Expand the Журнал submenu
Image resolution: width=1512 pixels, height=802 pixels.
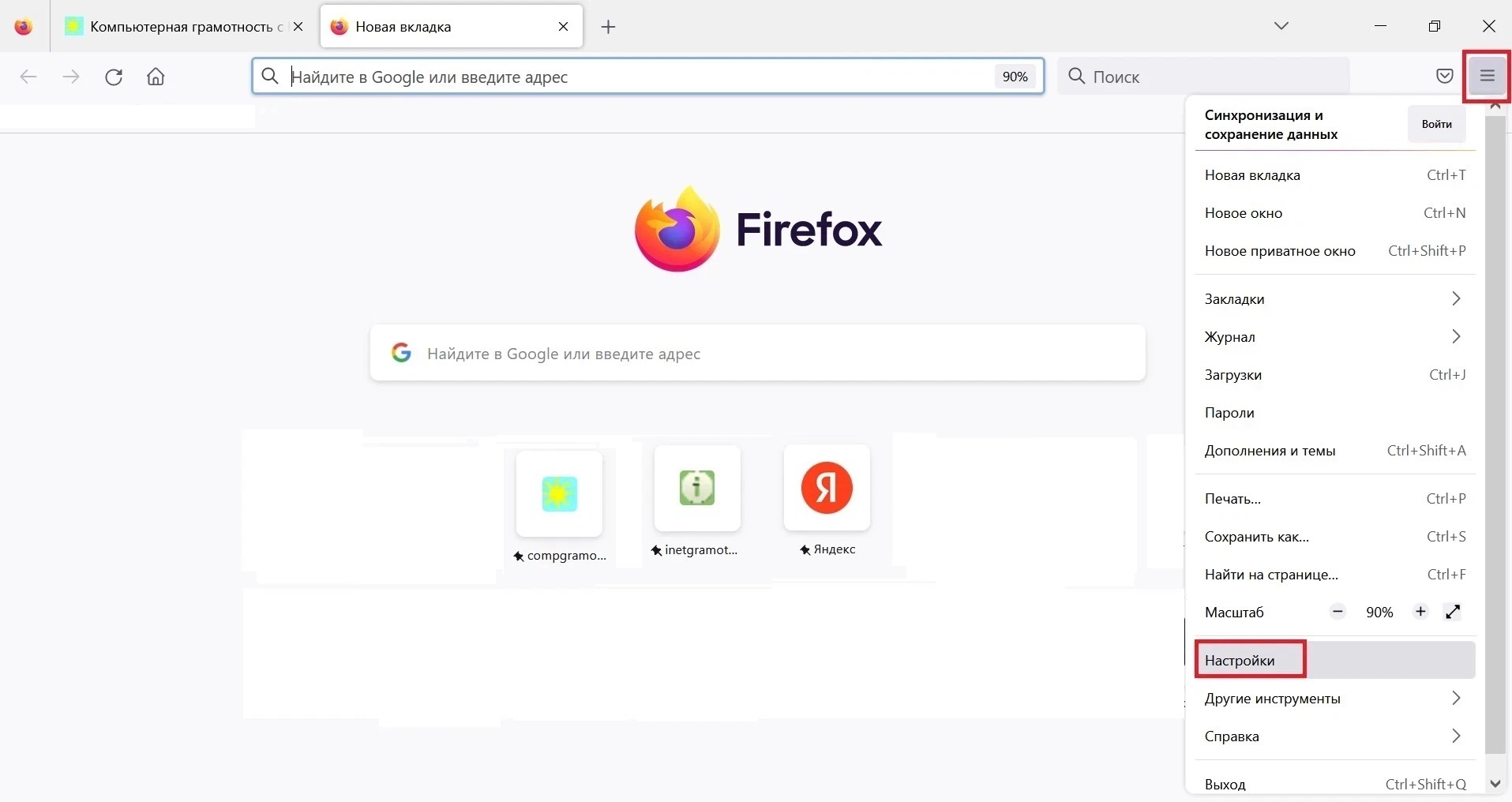[1335, 337]
